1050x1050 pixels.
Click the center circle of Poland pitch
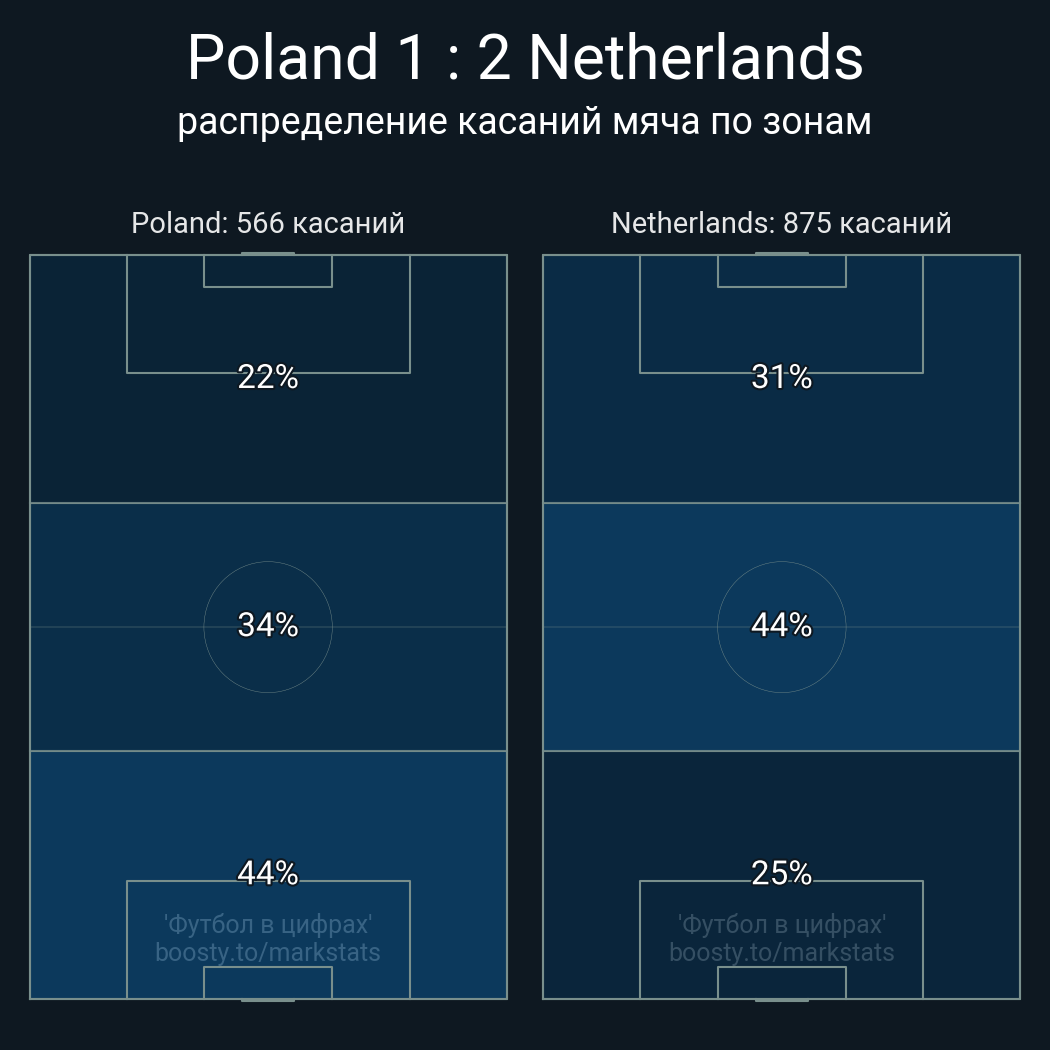click(x=268, y=627)
